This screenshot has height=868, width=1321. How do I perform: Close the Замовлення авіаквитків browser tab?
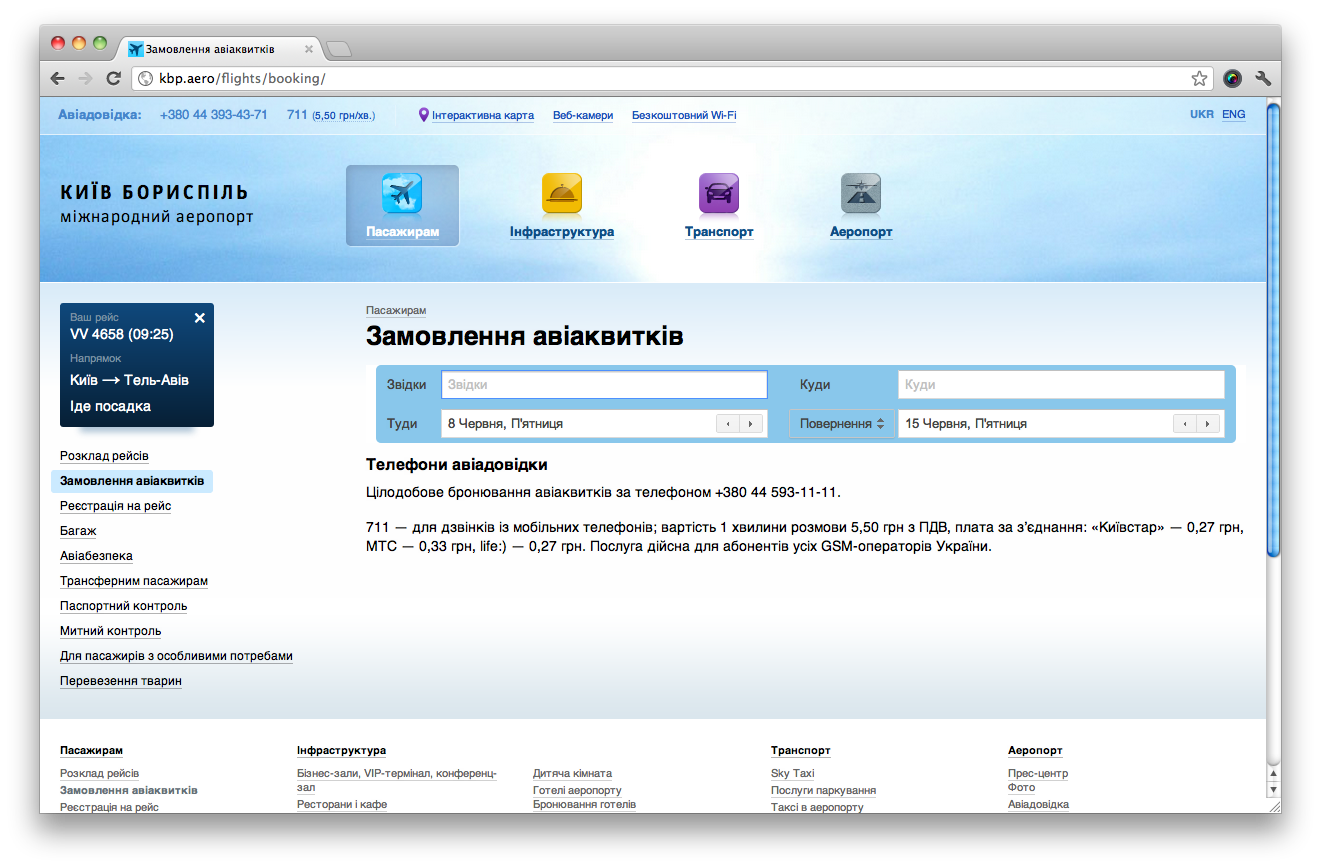[x=308, y=48]
